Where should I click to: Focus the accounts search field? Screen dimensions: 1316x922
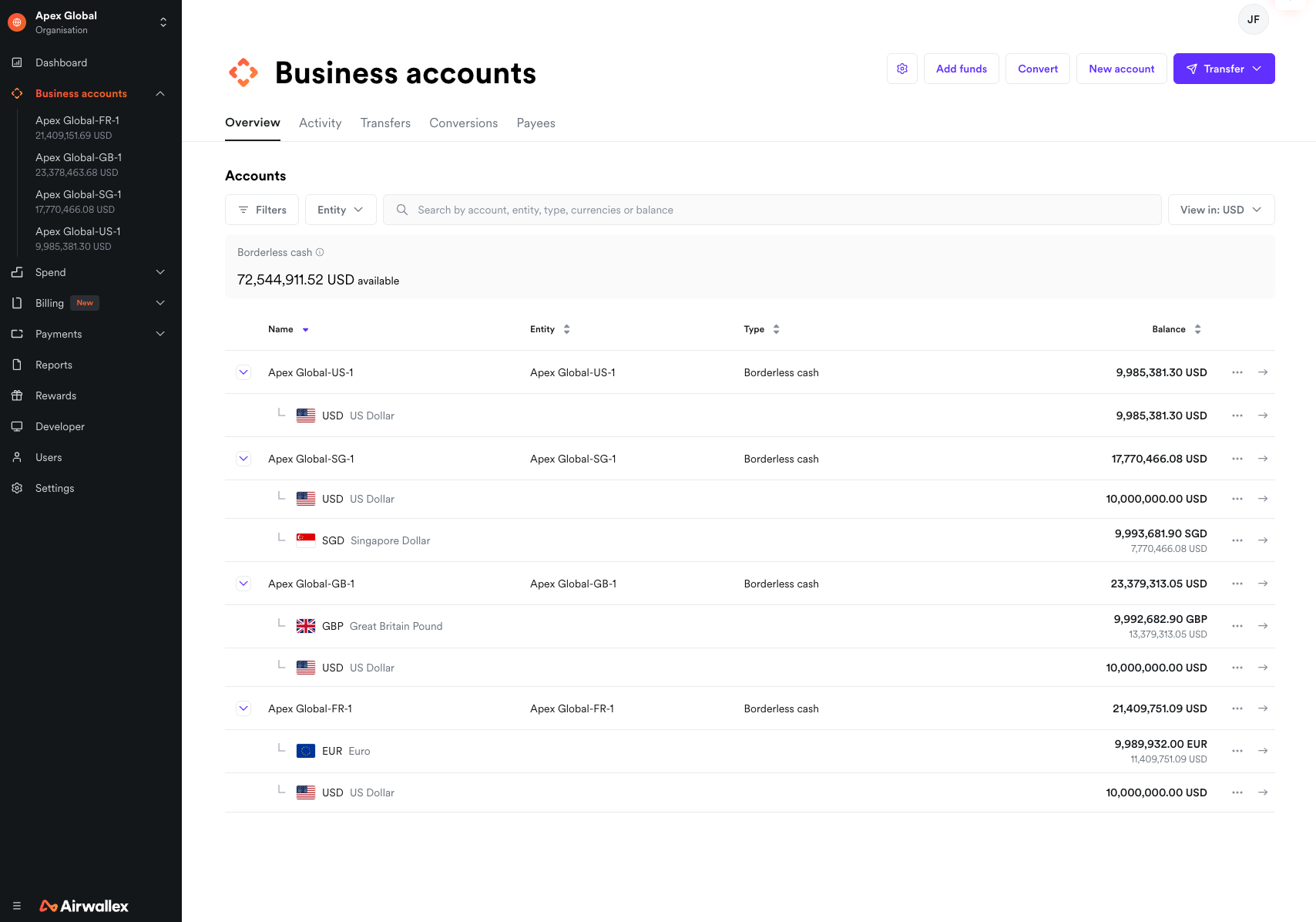(x=772, y=210)
